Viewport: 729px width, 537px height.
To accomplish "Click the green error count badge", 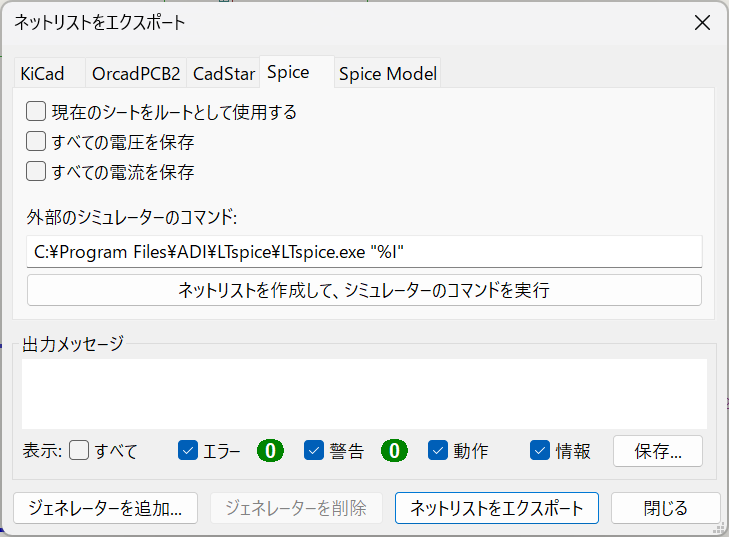I will [x=270, y=451].
